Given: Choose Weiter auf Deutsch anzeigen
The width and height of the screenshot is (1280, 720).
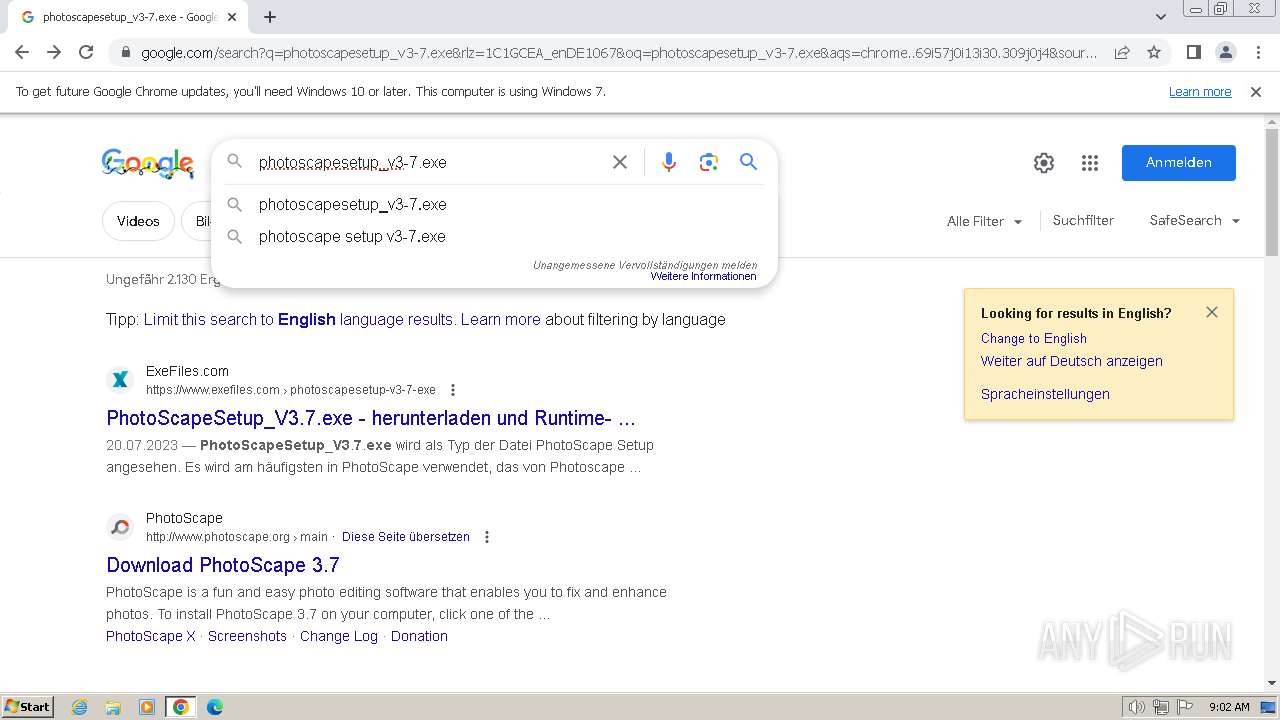Looking at the screenshot, I should tap(1072, 361).
